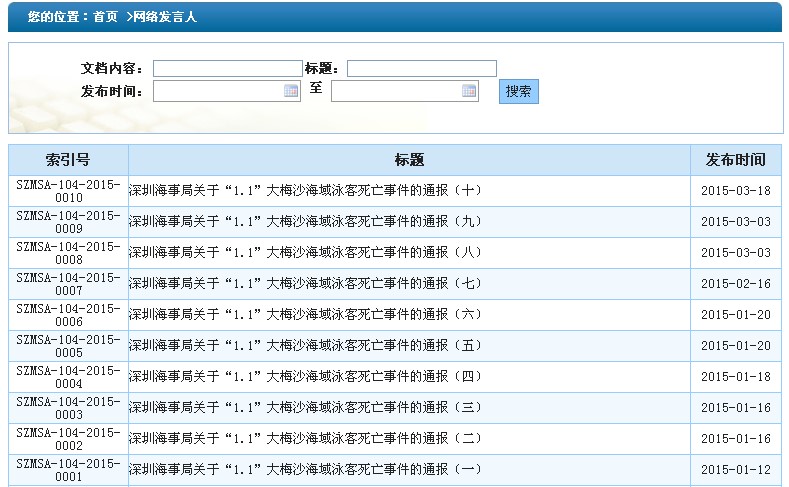Select index number SZMSA-104-2015-0004
Screen dimensions: 789x487
pos(68,377)
